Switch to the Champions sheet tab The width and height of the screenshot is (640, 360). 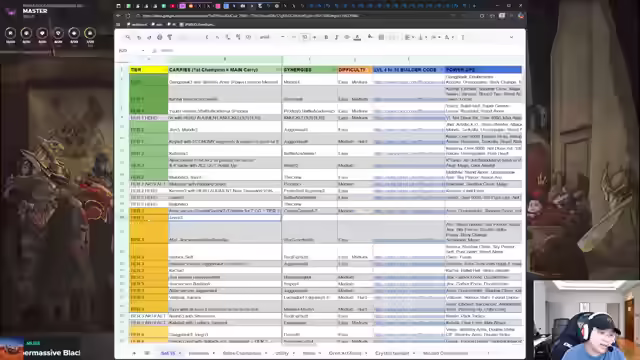242,353
